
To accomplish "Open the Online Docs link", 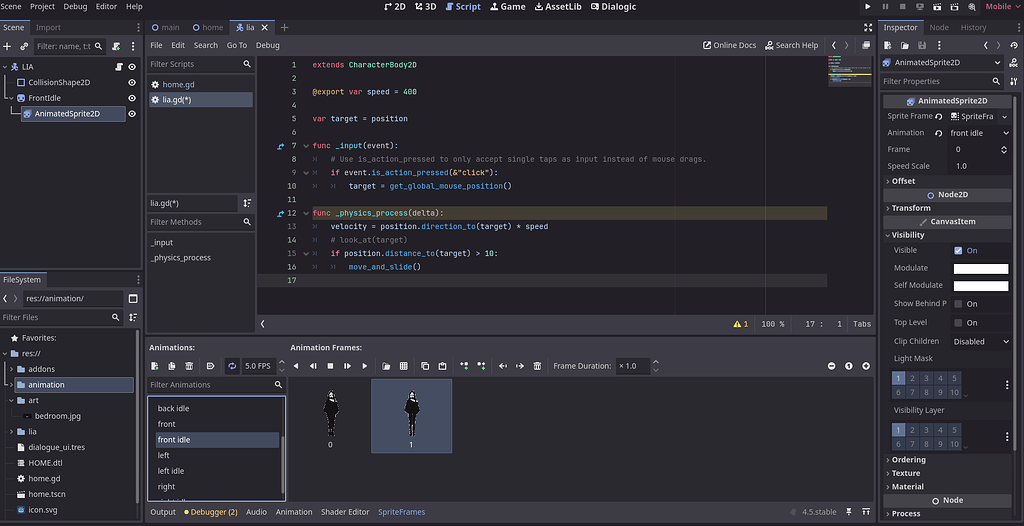I will [729, 45].
